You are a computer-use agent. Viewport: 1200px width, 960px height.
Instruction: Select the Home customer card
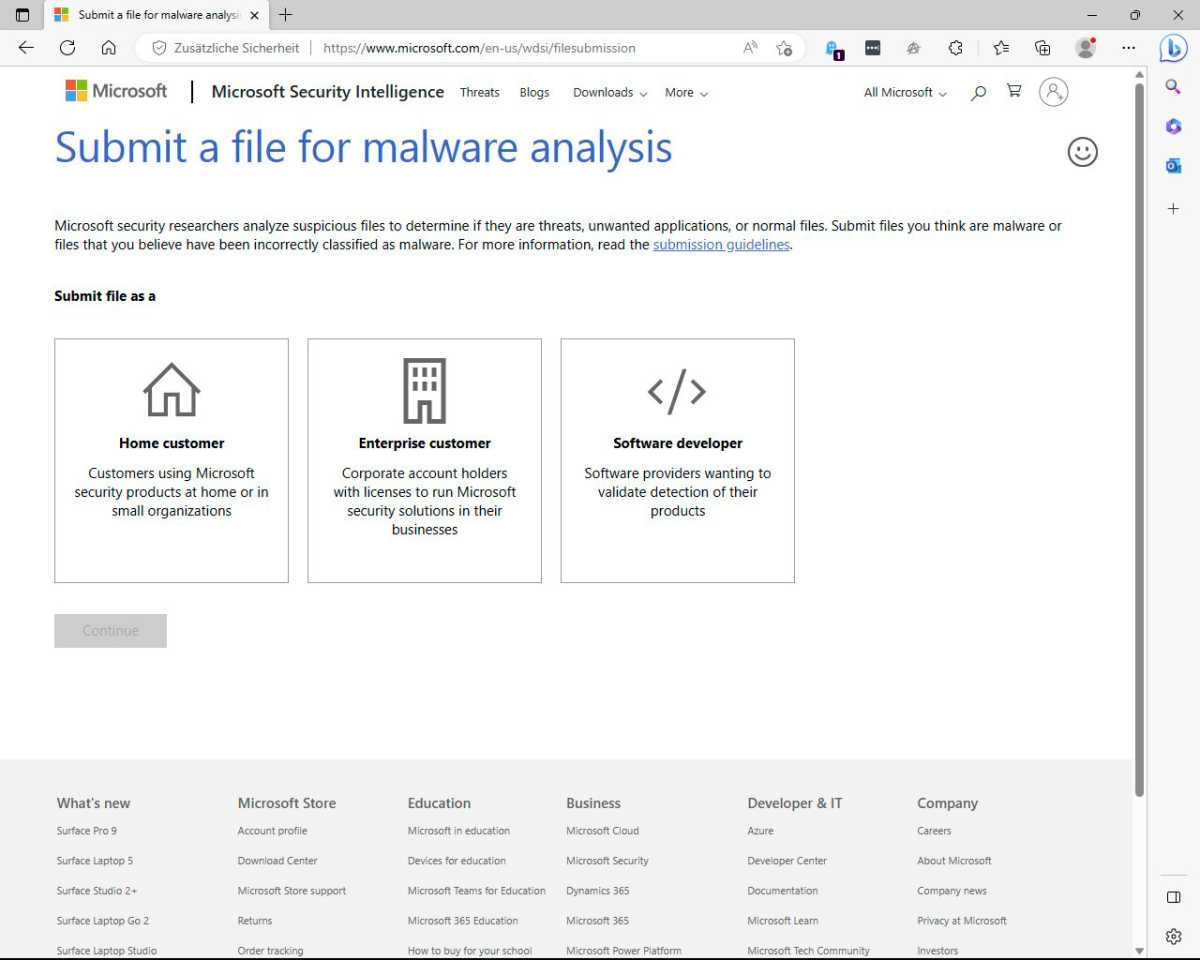tap(172, 461)
